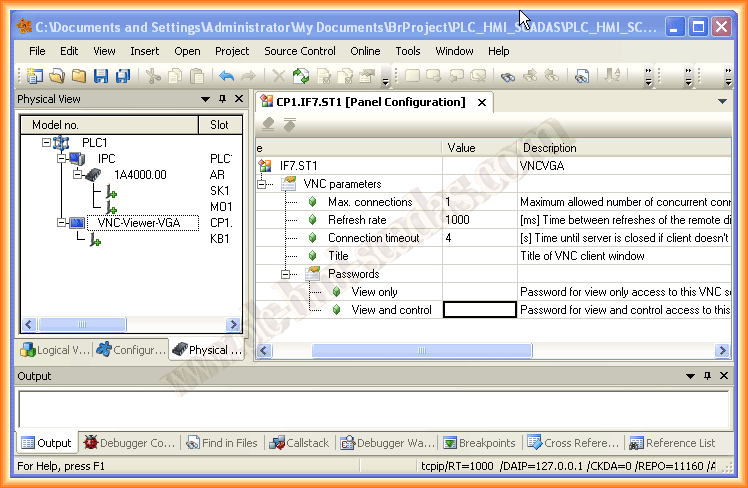
Task: Click the VNC-Viewer-VGA monitor icon
Action: click(x=76, y=223)
